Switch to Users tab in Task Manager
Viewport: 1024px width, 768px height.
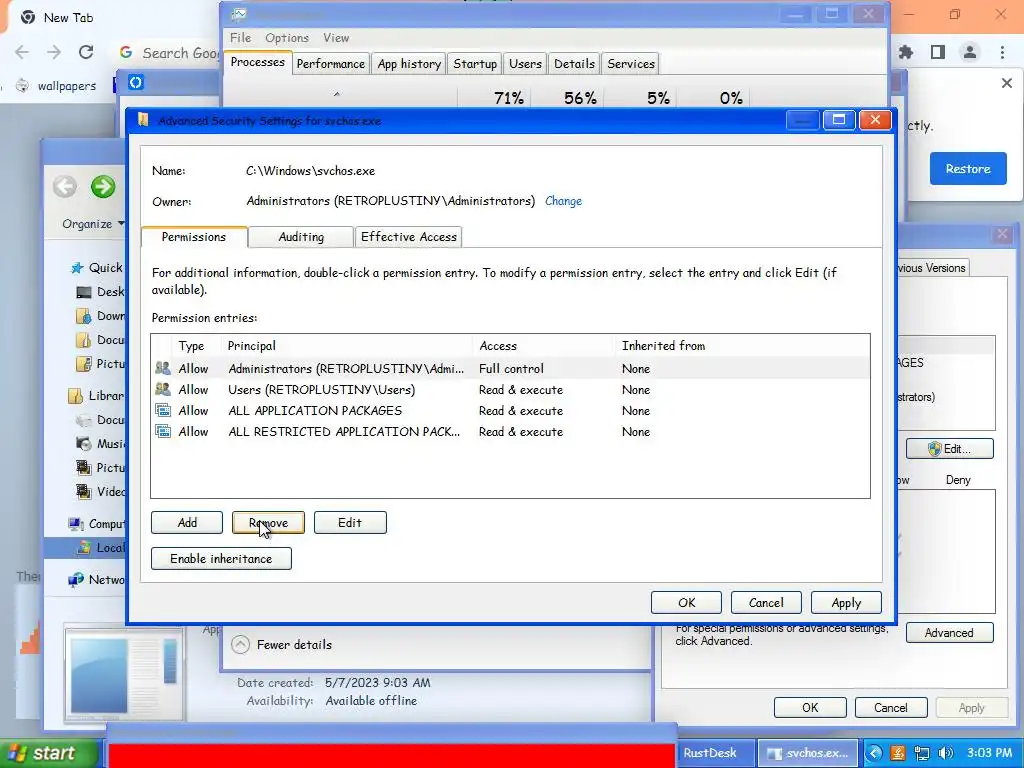(525, 63)
